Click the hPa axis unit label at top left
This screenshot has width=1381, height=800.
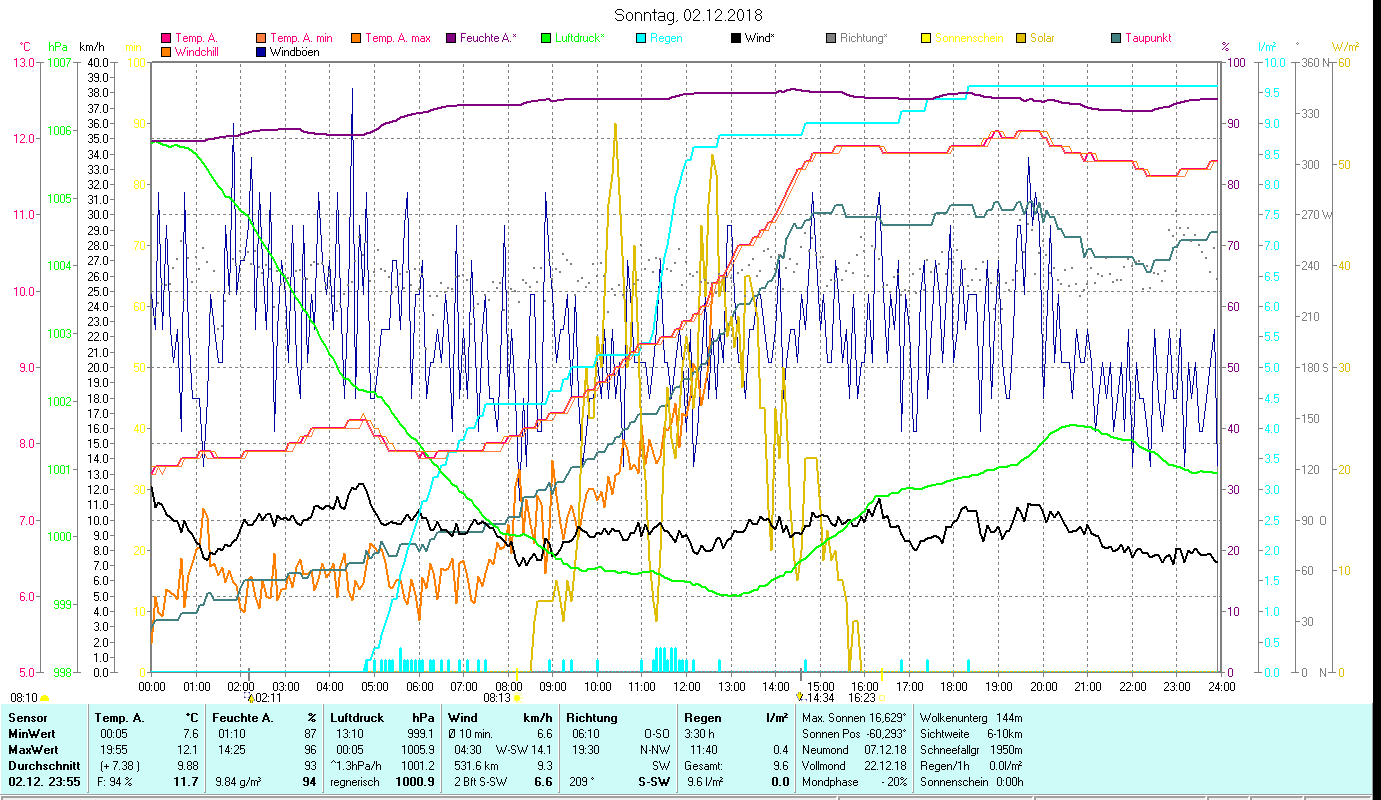[x=59, y=46]
